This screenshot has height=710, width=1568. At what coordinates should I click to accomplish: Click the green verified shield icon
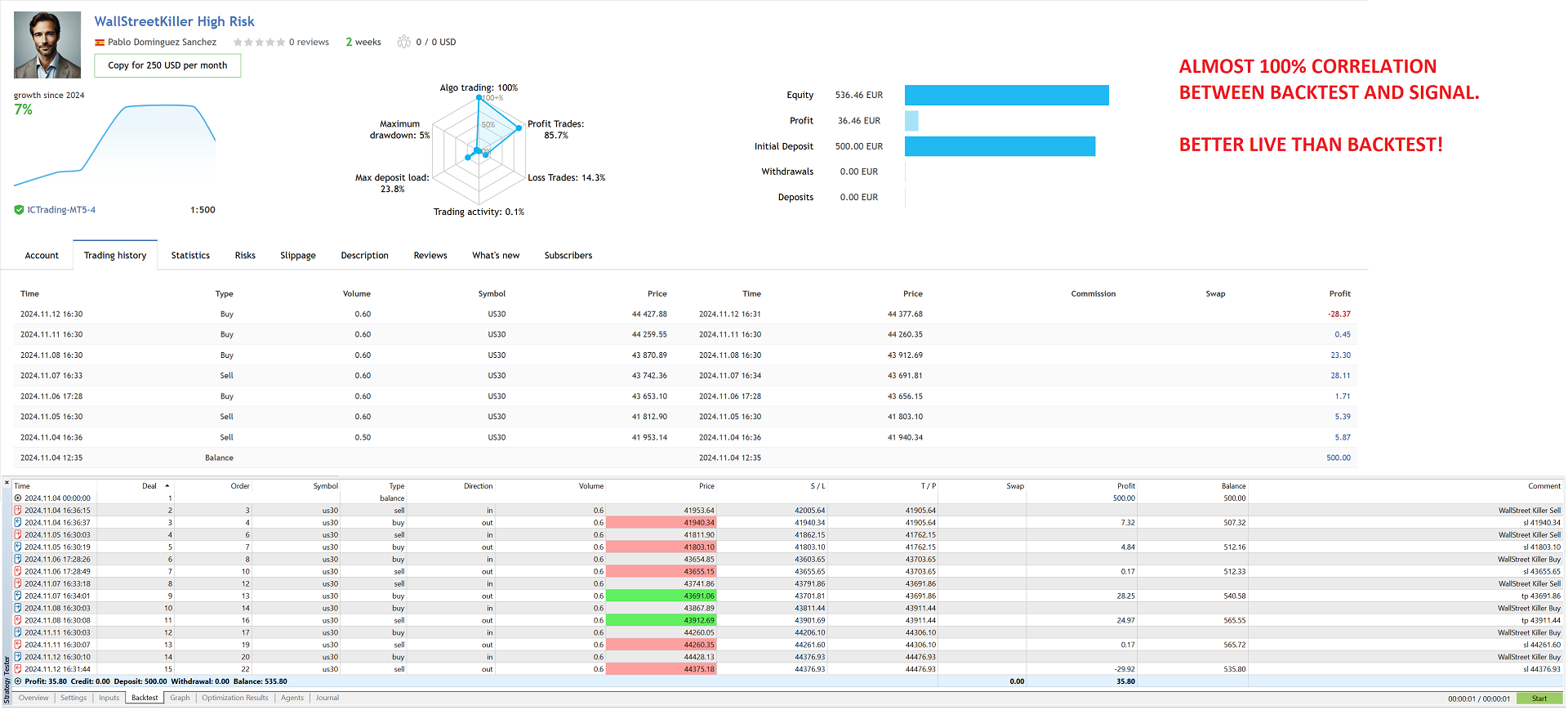[19, 210]
